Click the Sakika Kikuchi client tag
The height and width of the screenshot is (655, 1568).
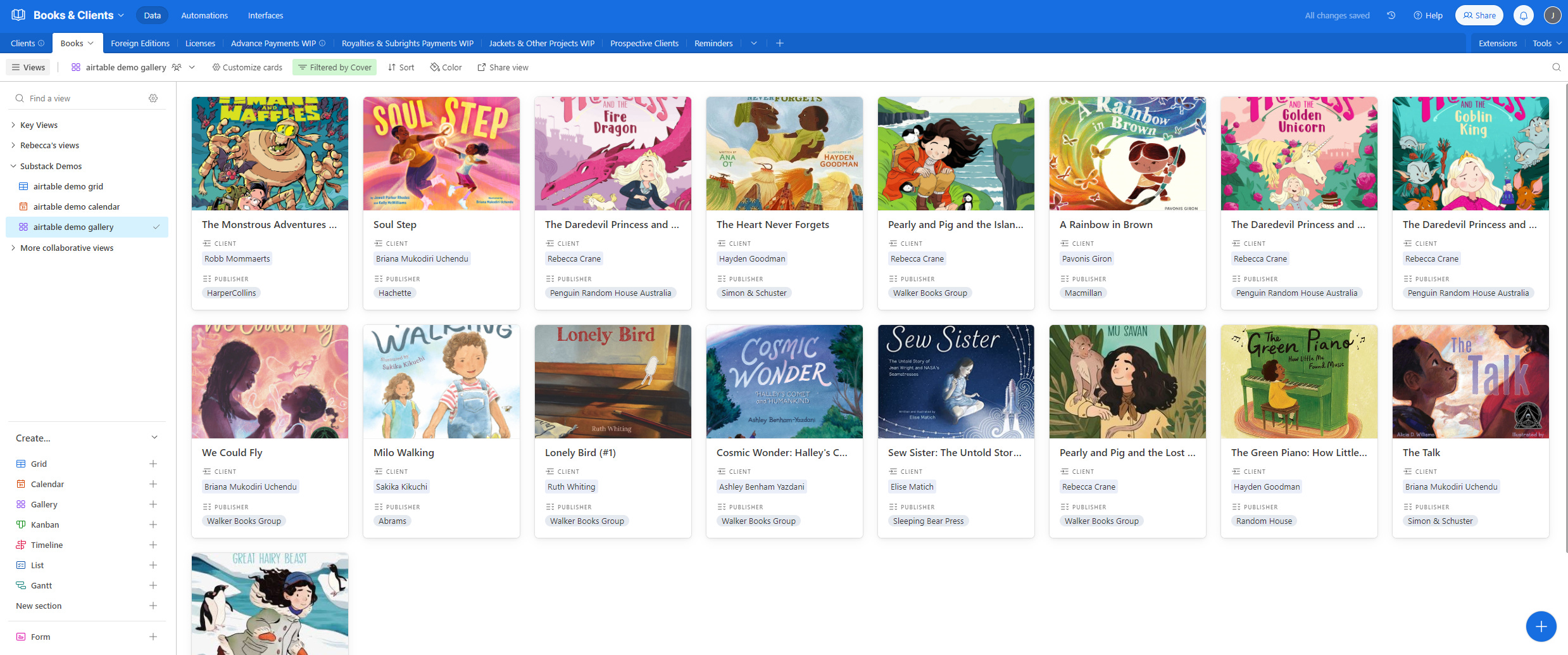click(401, 486)
